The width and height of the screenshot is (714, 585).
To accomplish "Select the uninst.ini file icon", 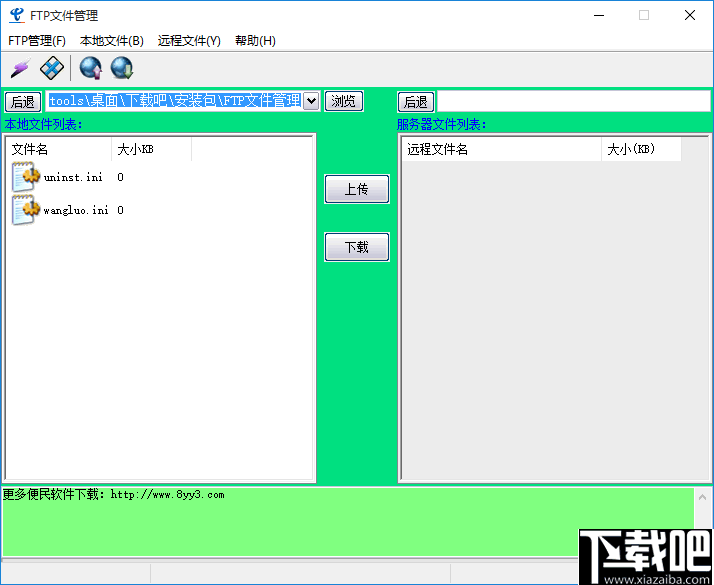I will [x=26, y=177].
